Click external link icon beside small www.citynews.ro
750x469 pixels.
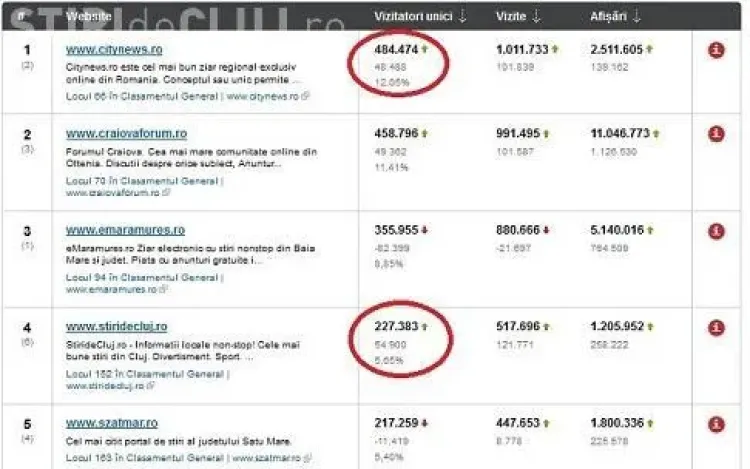(306, 97)
